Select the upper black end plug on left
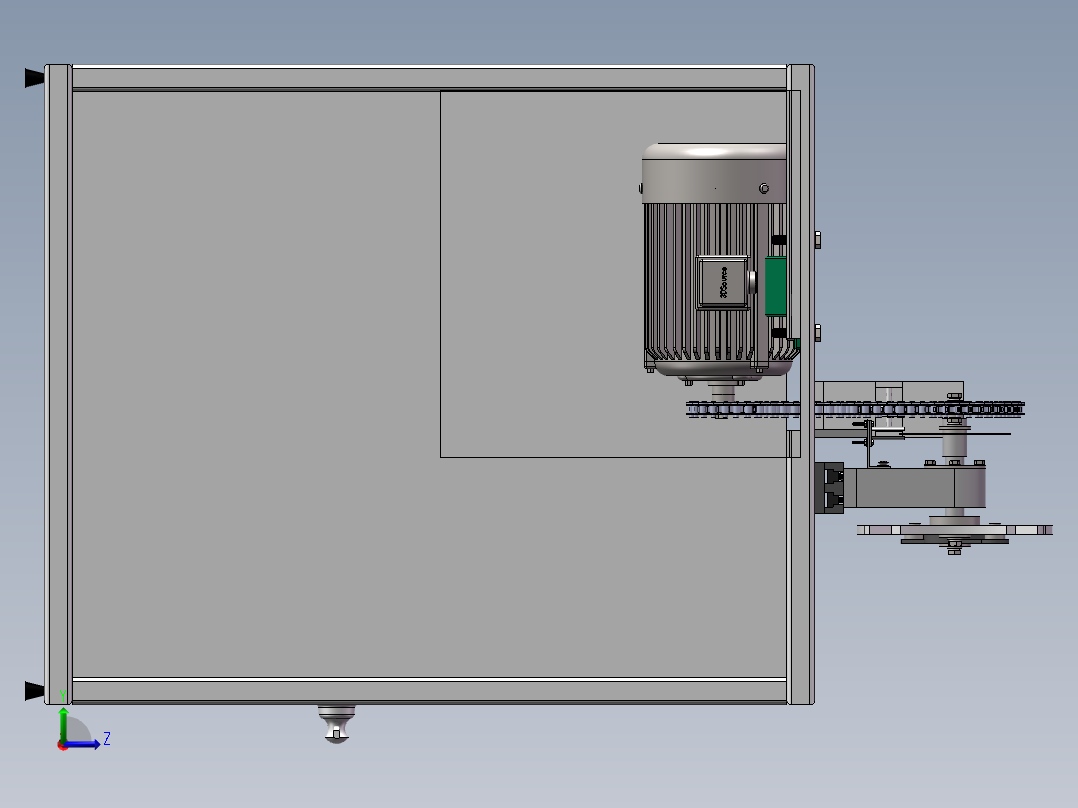 click(34, 78)
